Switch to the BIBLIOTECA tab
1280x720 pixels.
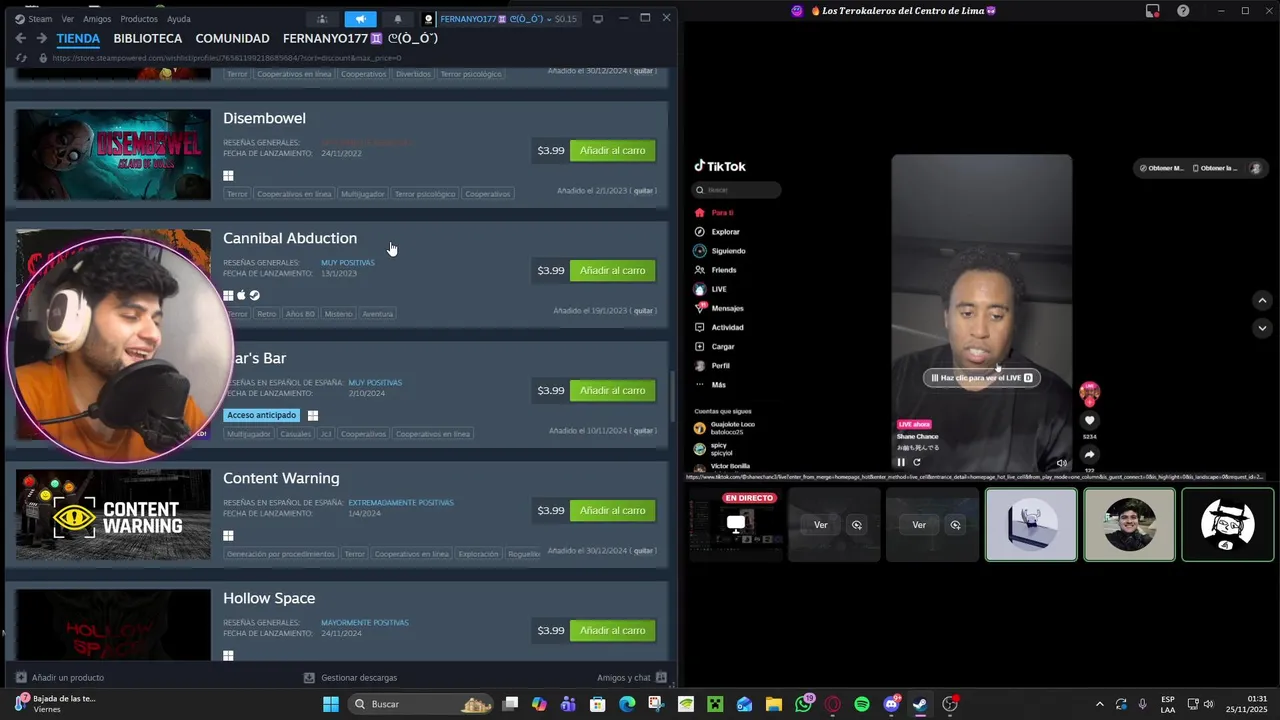[x=148, y=38]
